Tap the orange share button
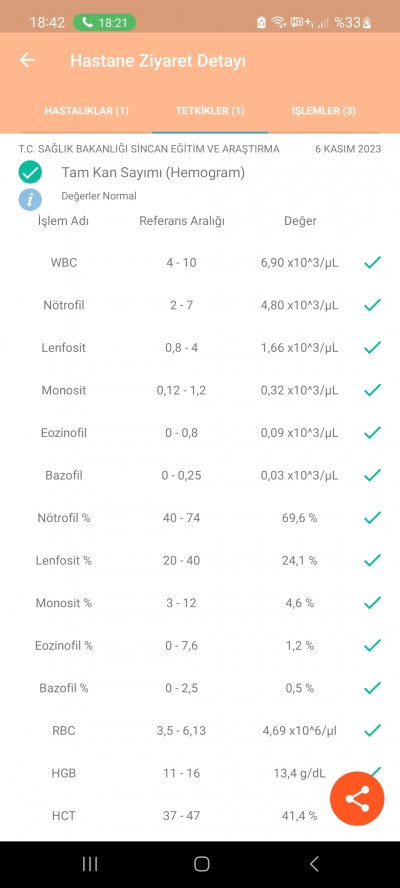This screenshot has width=400, height=888. [357, 799]
